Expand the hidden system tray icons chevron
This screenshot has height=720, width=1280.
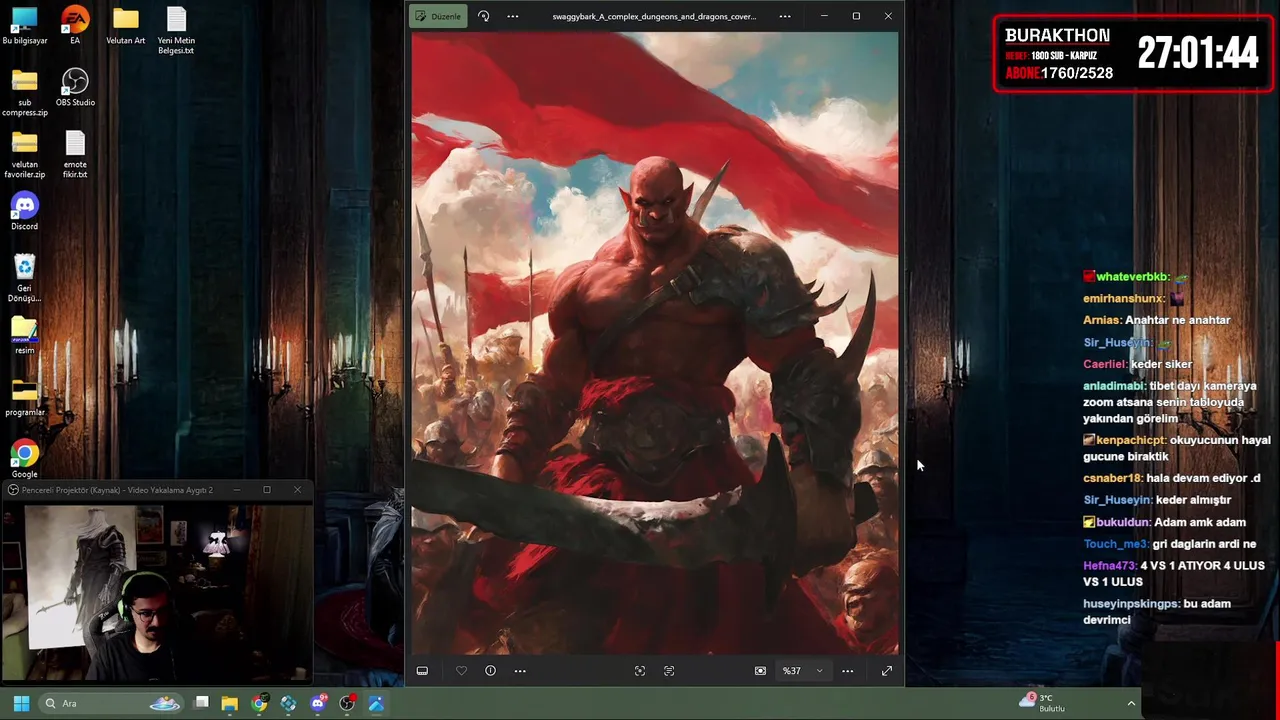pyautogui.click(x=1131, y=704)
